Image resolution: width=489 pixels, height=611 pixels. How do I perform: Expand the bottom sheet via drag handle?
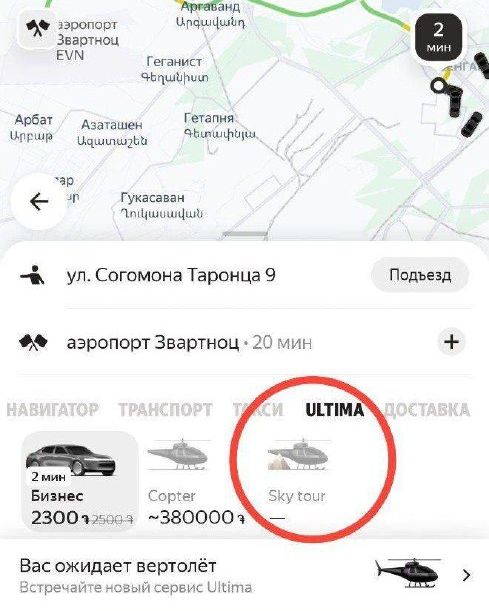tap(245, 234)
